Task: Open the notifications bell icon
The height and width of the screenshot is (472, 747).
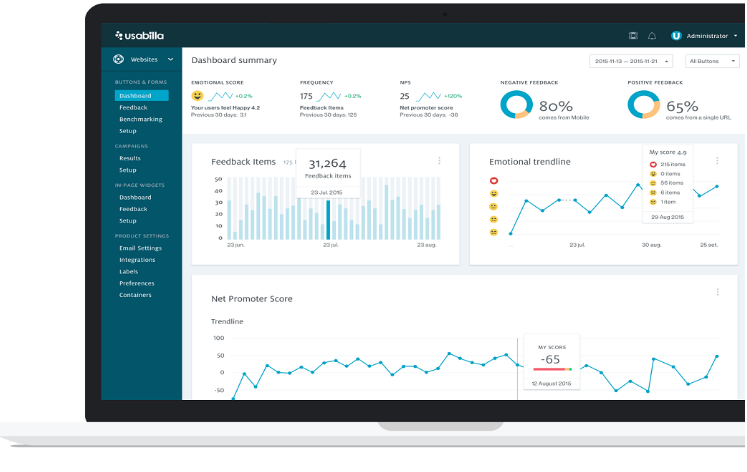Action: pos(652,36)
